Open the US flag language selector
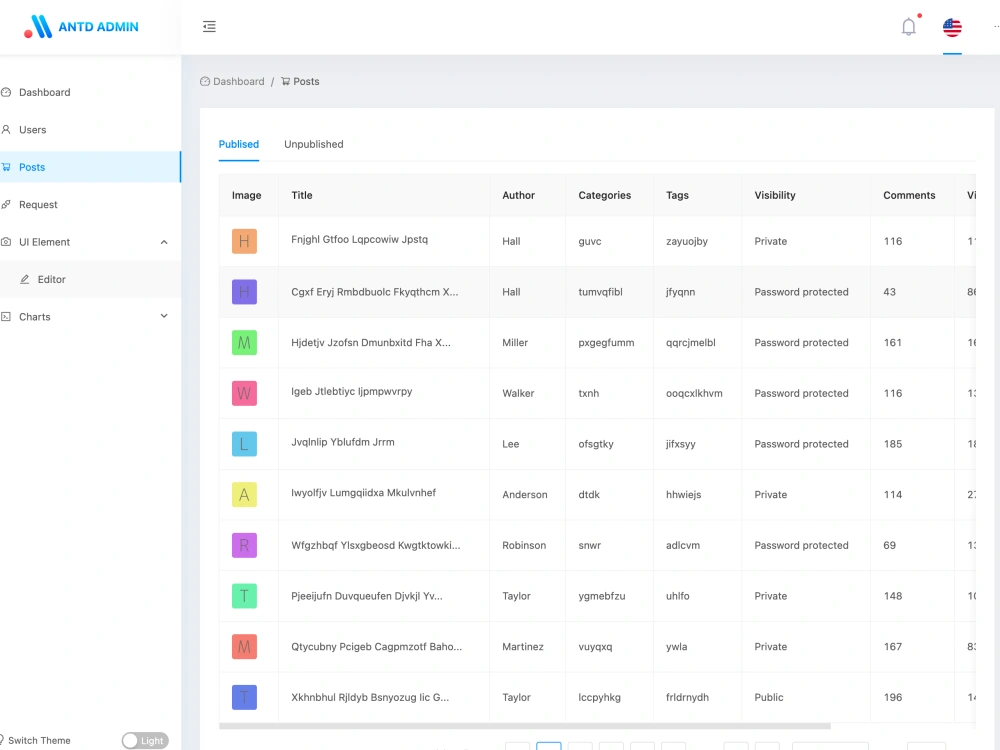Image resolution: width=1000 pixels, height=750 pixels. pyautogui.click(x=952, y=27)
